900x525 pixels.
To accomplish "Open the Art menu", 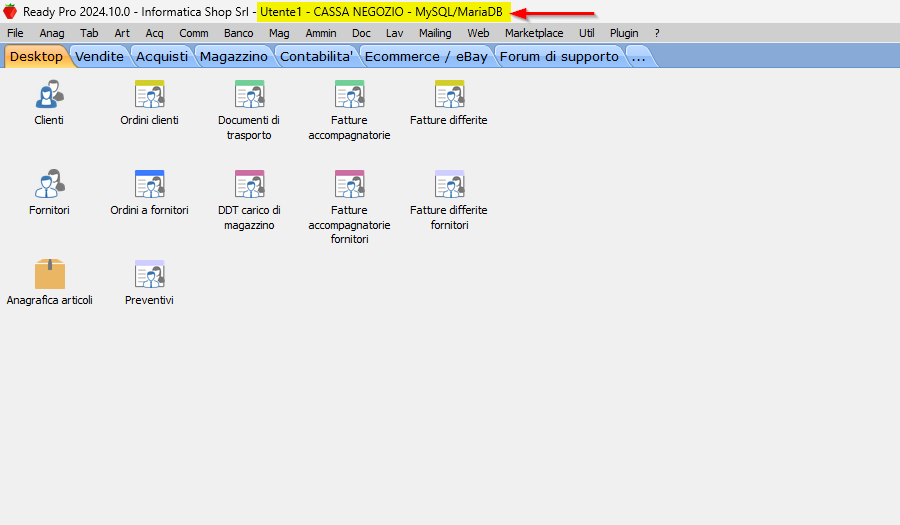I will tap(122, 33).
